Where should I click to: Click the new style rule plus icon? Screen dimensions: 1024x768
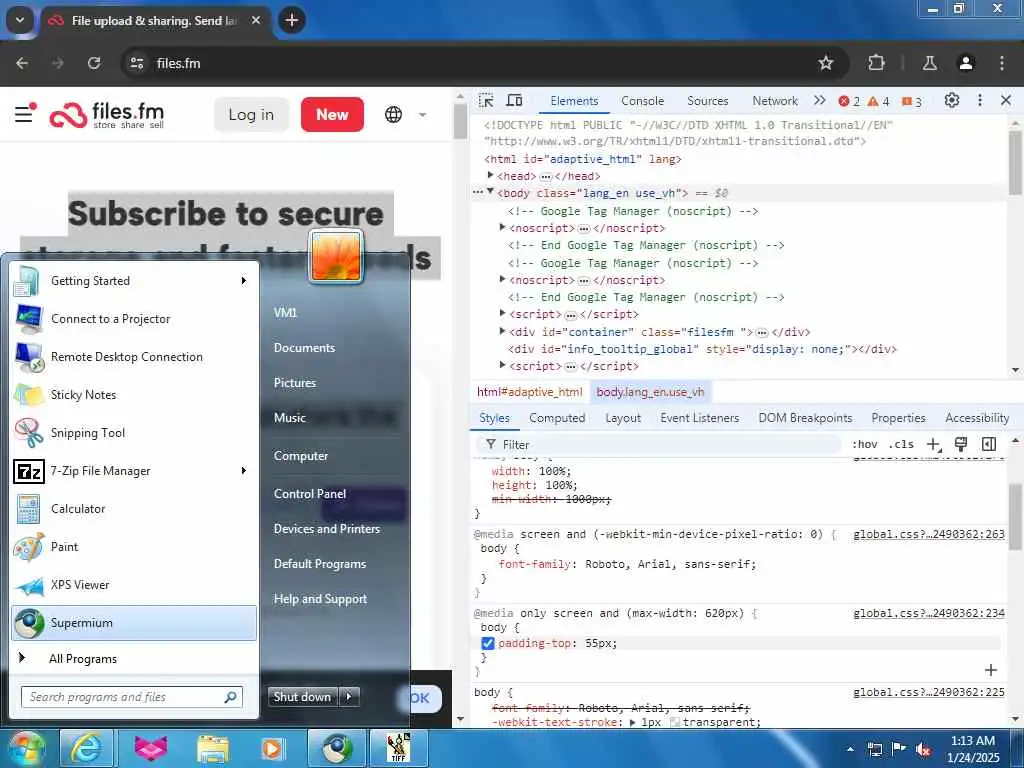pos(934,445)
